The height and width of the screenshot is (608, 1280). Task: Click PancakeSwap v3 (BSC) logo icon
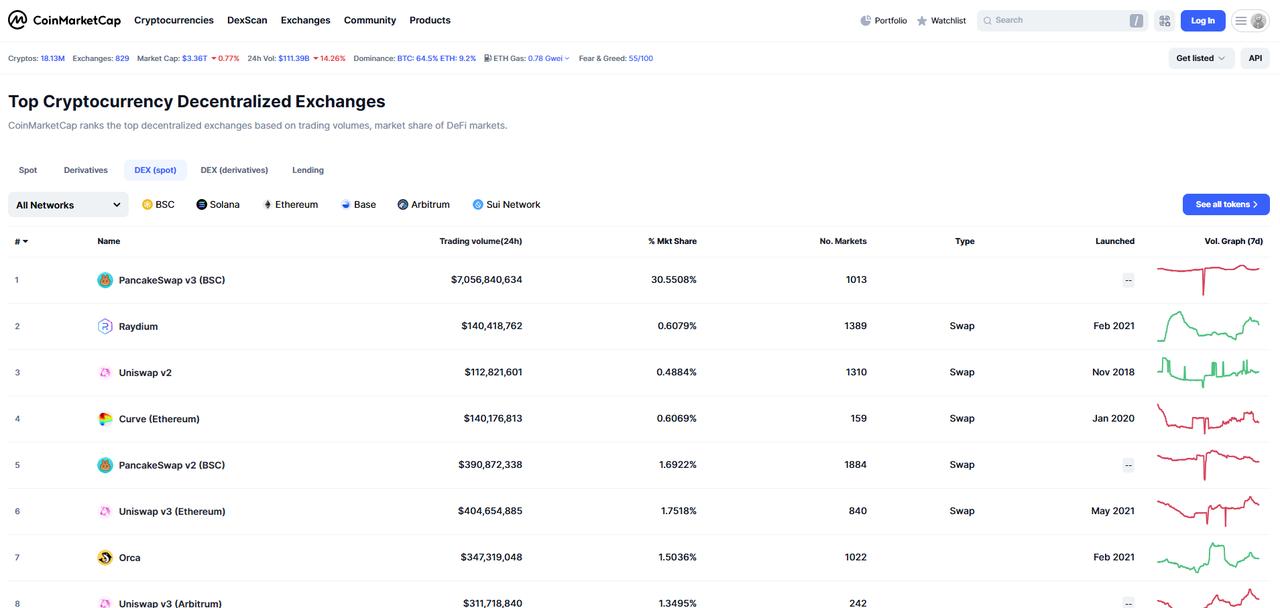point(105,280)
